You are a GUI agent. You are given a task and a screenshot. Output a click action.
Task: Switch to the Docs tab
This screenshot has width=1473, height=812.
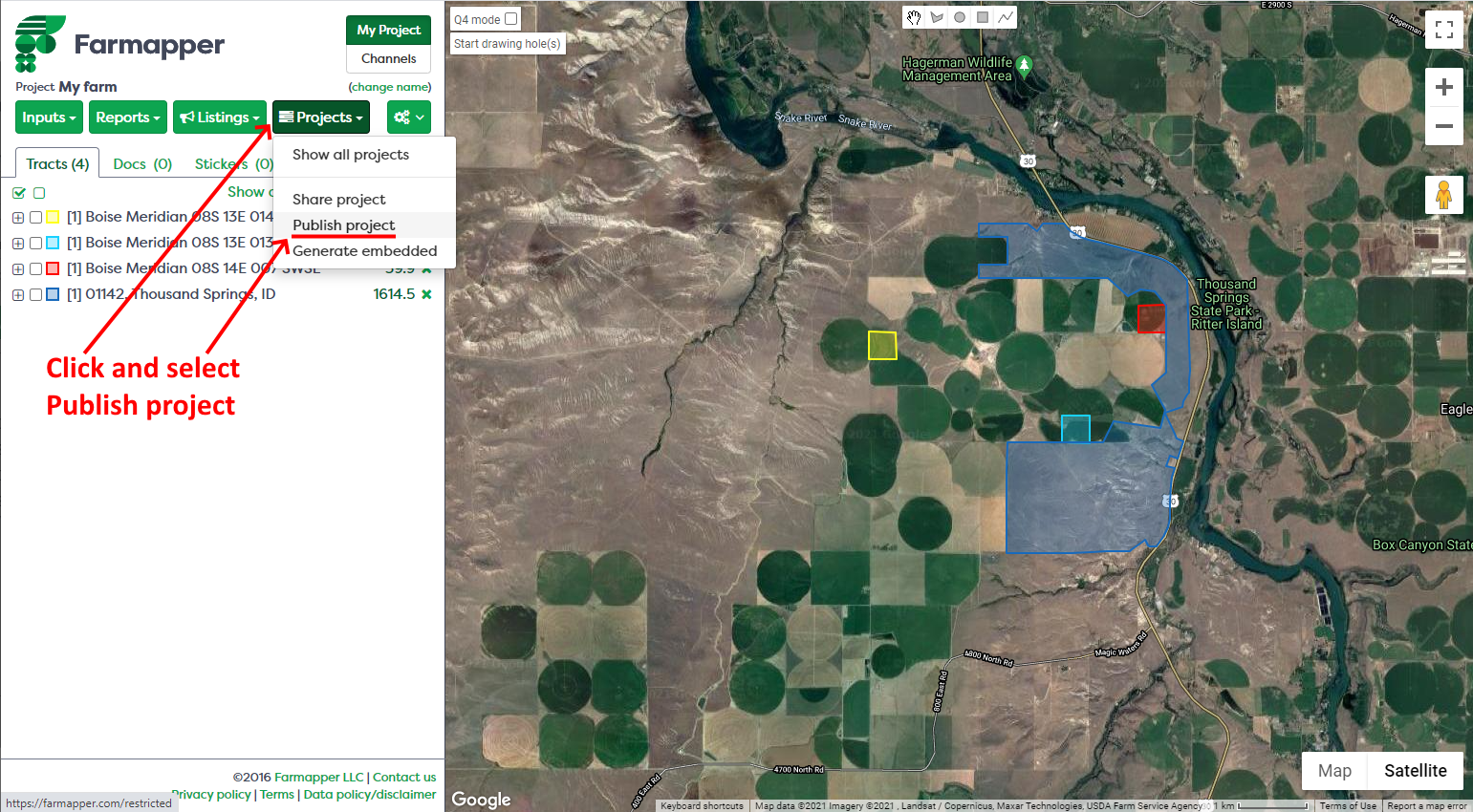(141, 164)
